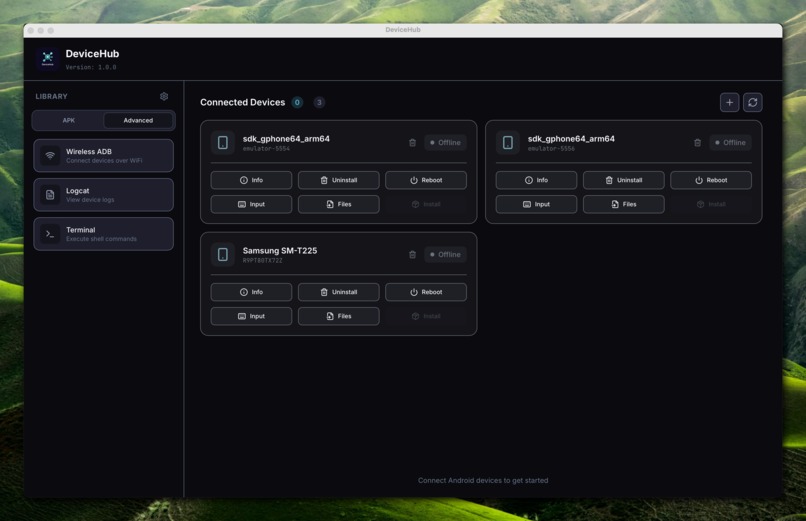Click Uninstall on emulator-5556 card

pyautogui.click(x=624, y=180)
